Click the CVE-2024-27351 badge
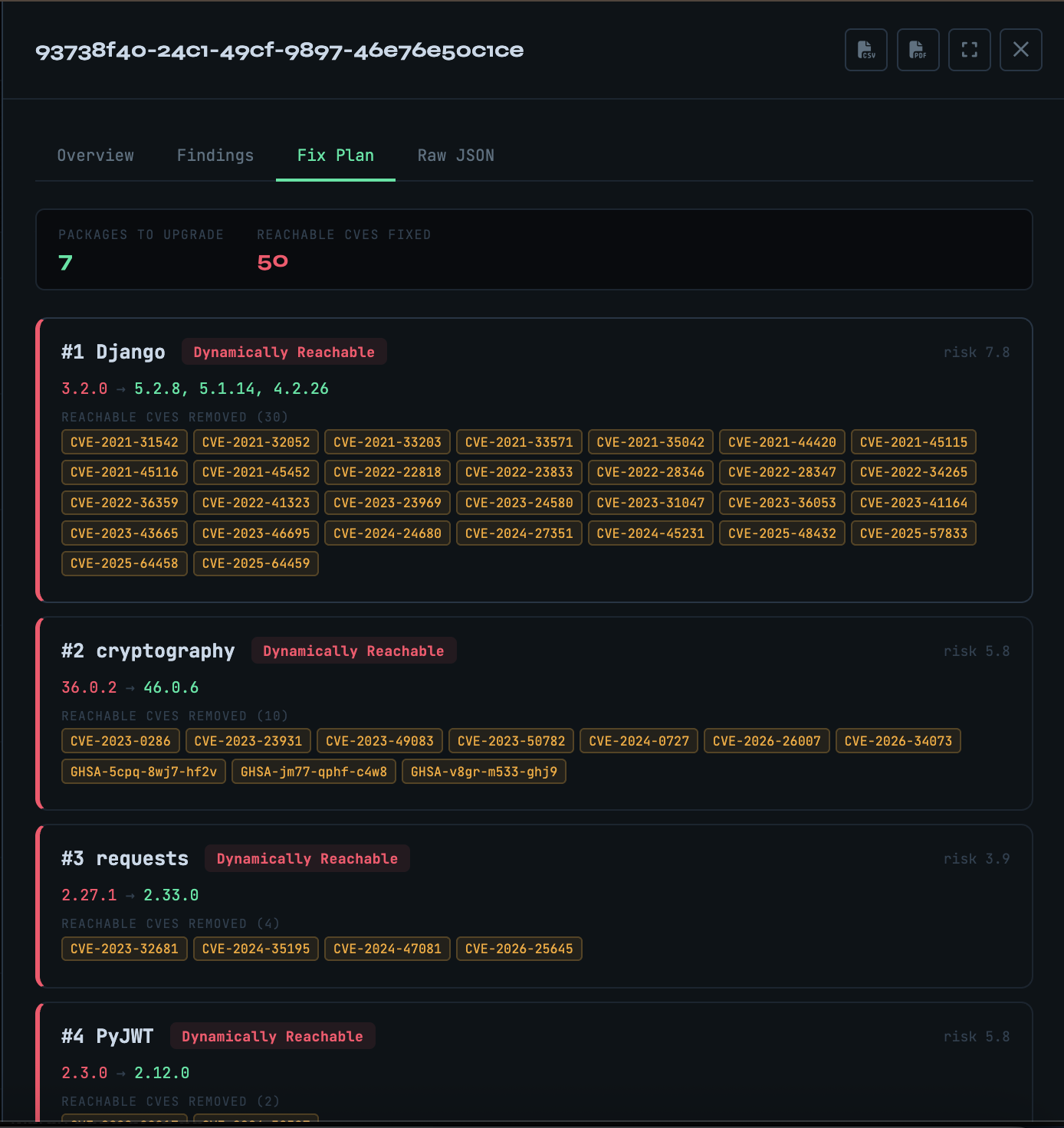Image resolution: width=1064 pixels, height=1128 pixels. click(x=519, y=533)
